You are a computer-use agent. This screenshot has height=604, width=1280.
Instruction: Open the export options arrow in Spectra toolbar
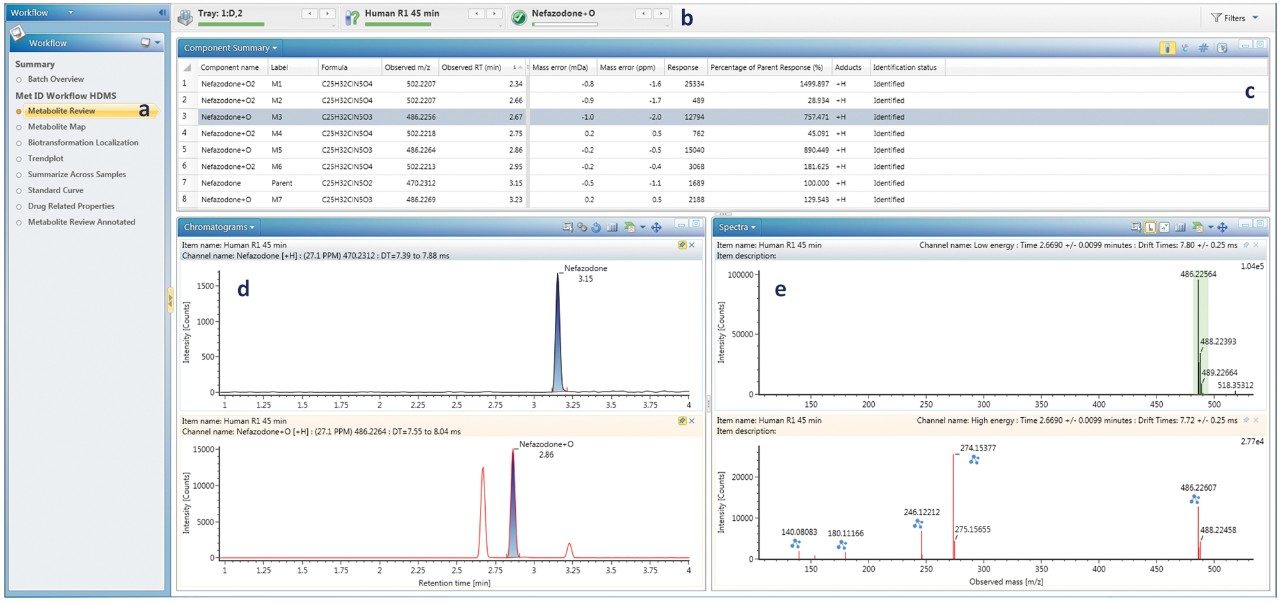click(x=1211, y=228)
